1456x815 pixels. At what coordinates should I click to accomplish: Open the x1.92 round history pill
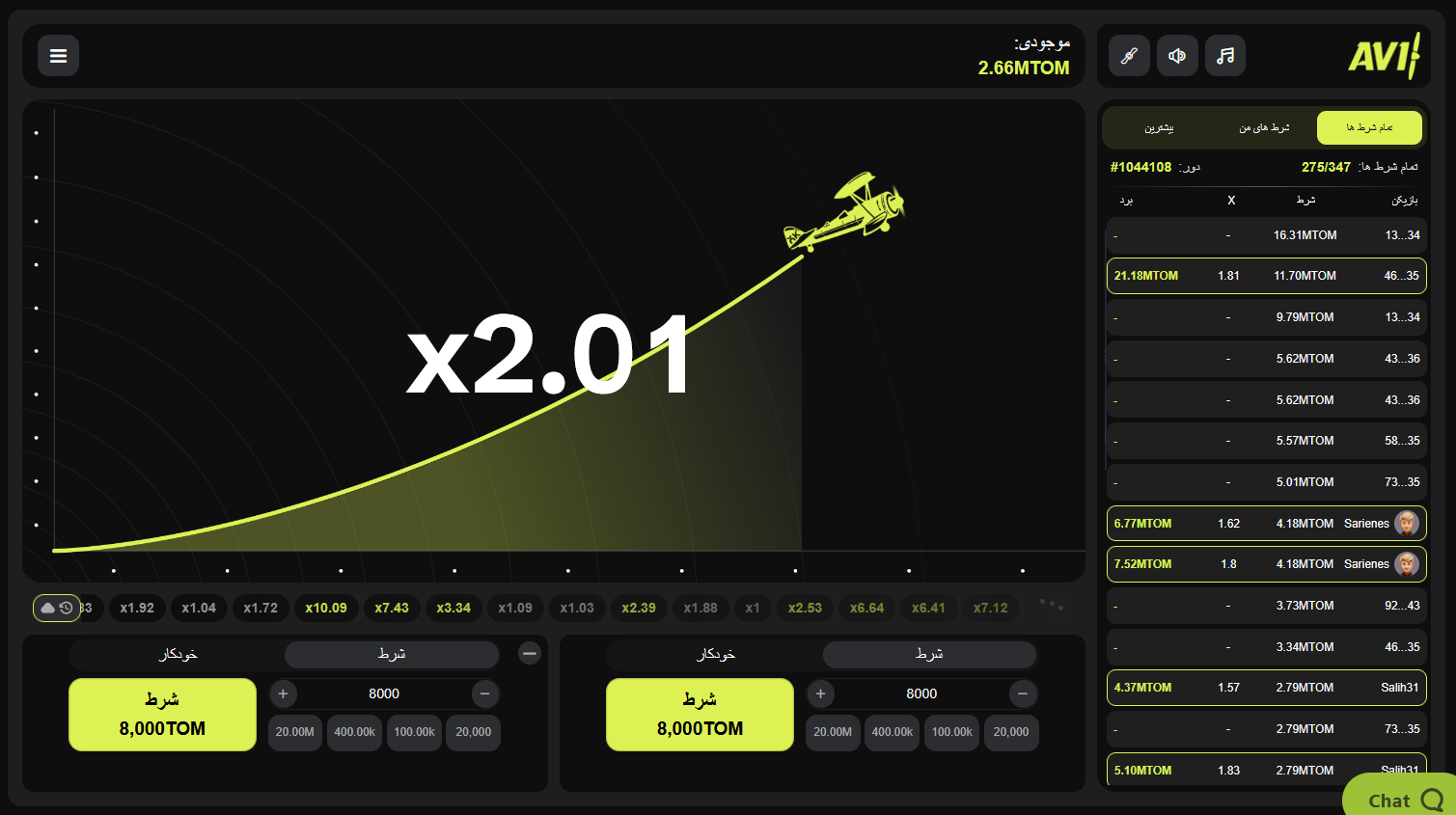(137, 608)
